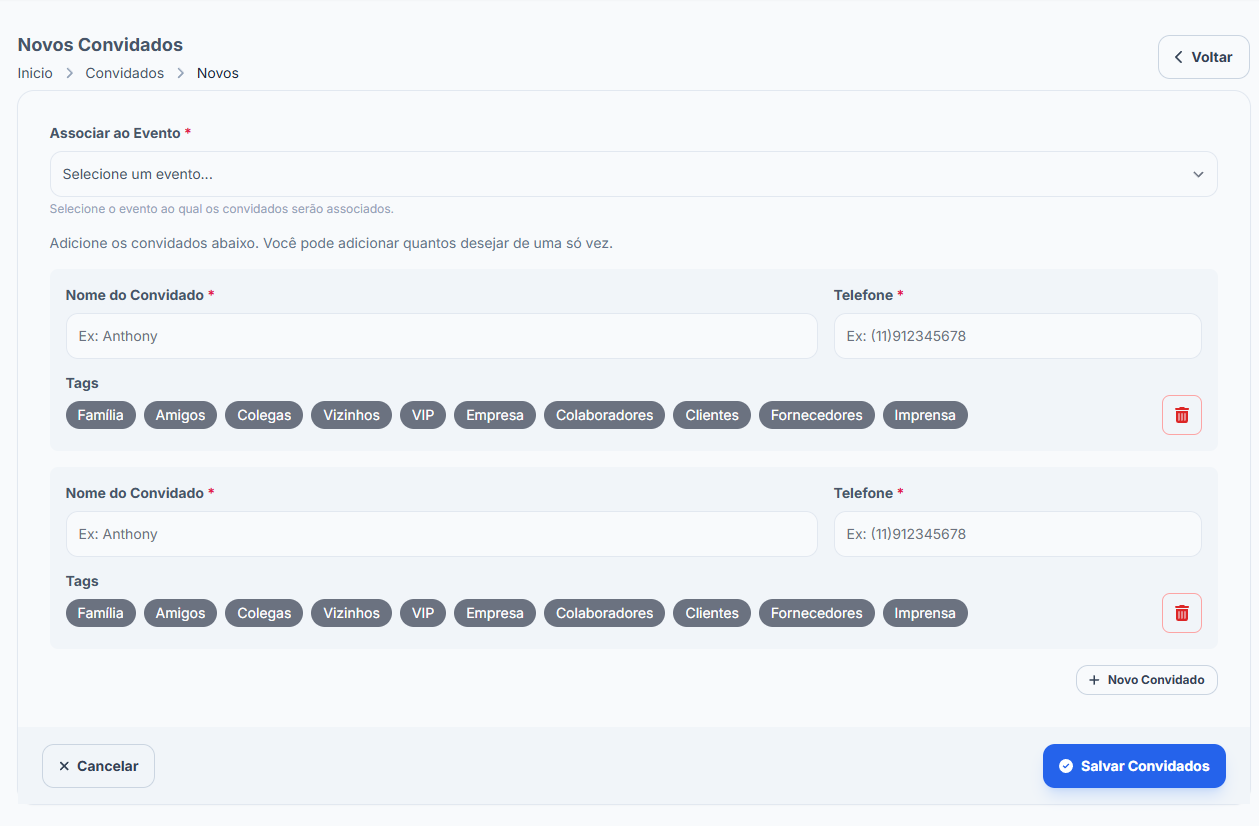The width and height of the screenshot is (1259, 826).
Task: Select Colaboradores tag in the first guest
Action: coord(604,415)
